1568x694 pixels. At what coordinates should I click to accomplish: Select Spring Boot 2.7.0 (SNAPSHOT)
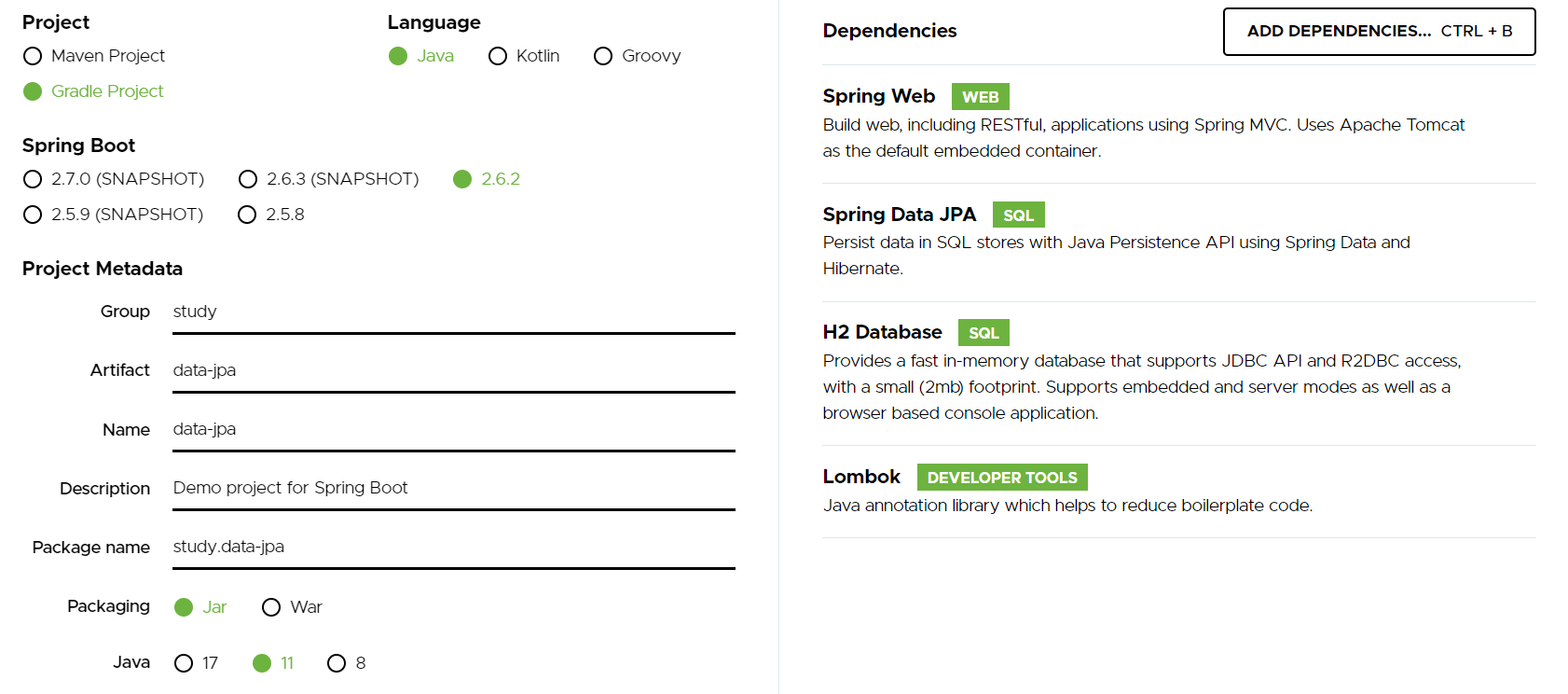click(114, 179)
